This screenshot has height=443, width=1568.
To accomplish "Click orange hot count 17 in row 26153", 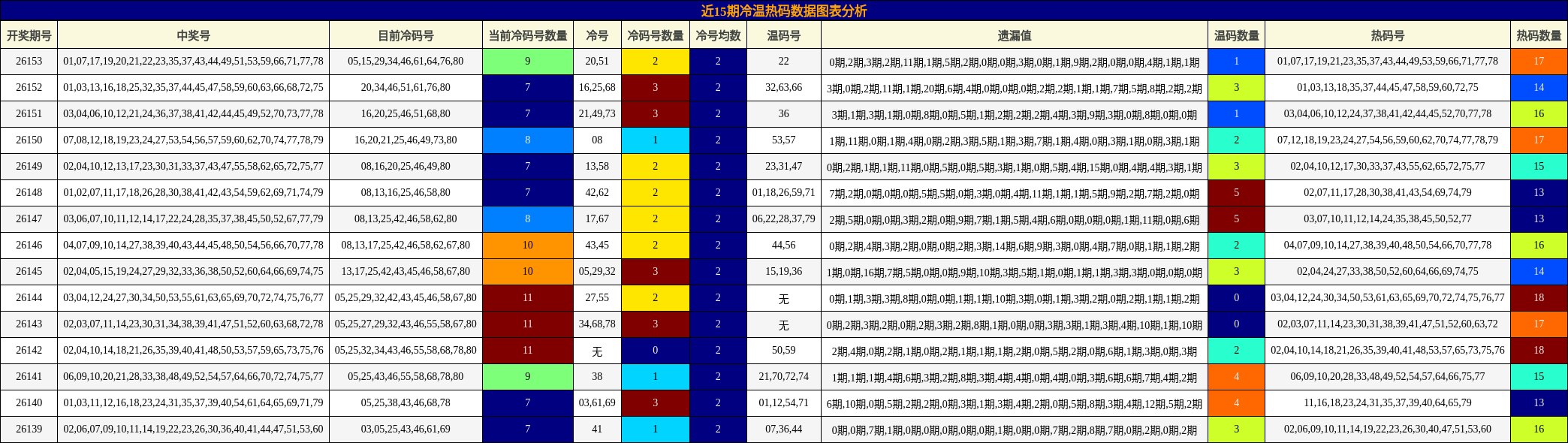I will [1539, 62].
